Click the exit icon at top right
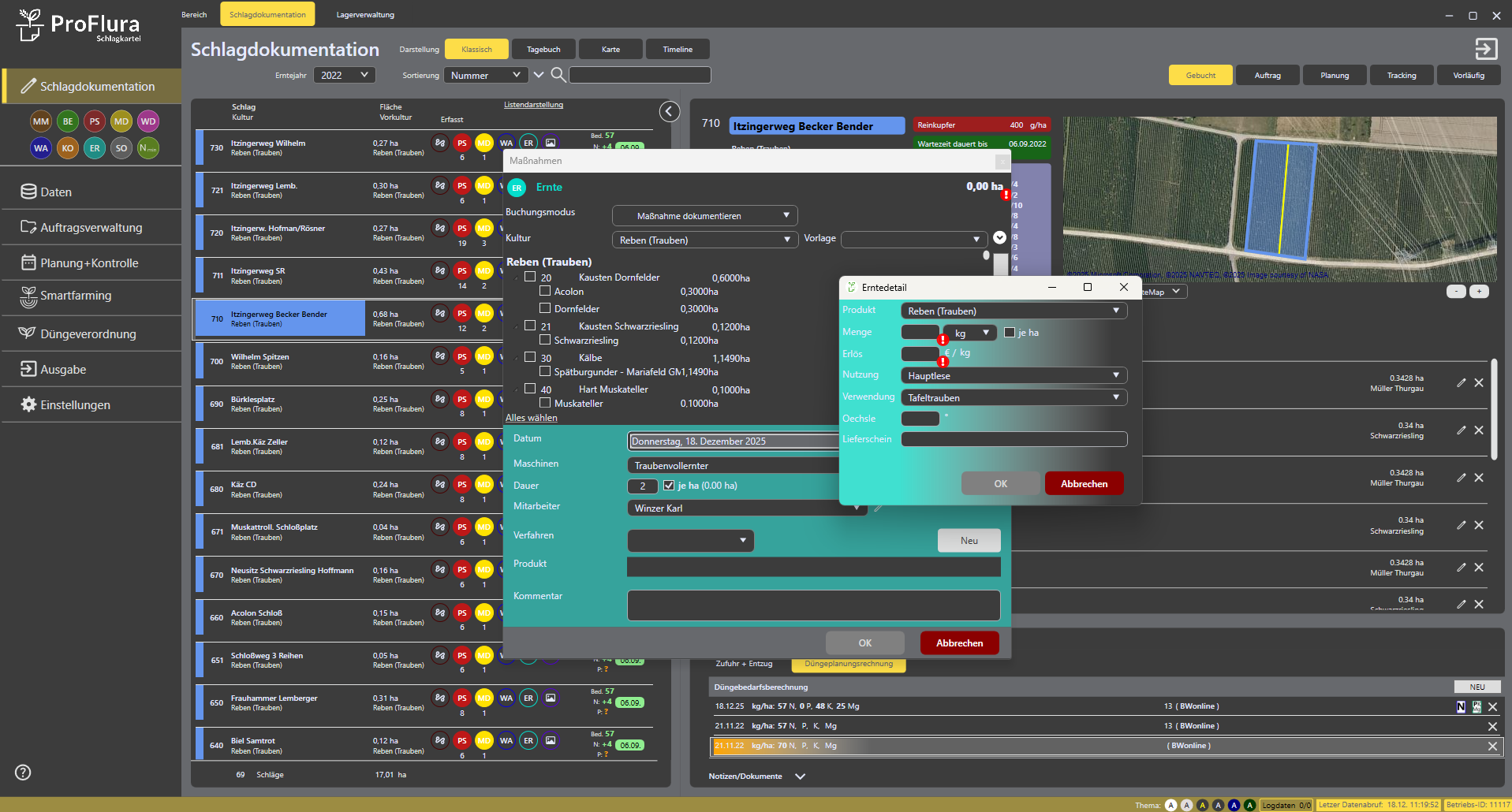The height and width of the screenshot is (812, 1512). [x=1485, y=49]
